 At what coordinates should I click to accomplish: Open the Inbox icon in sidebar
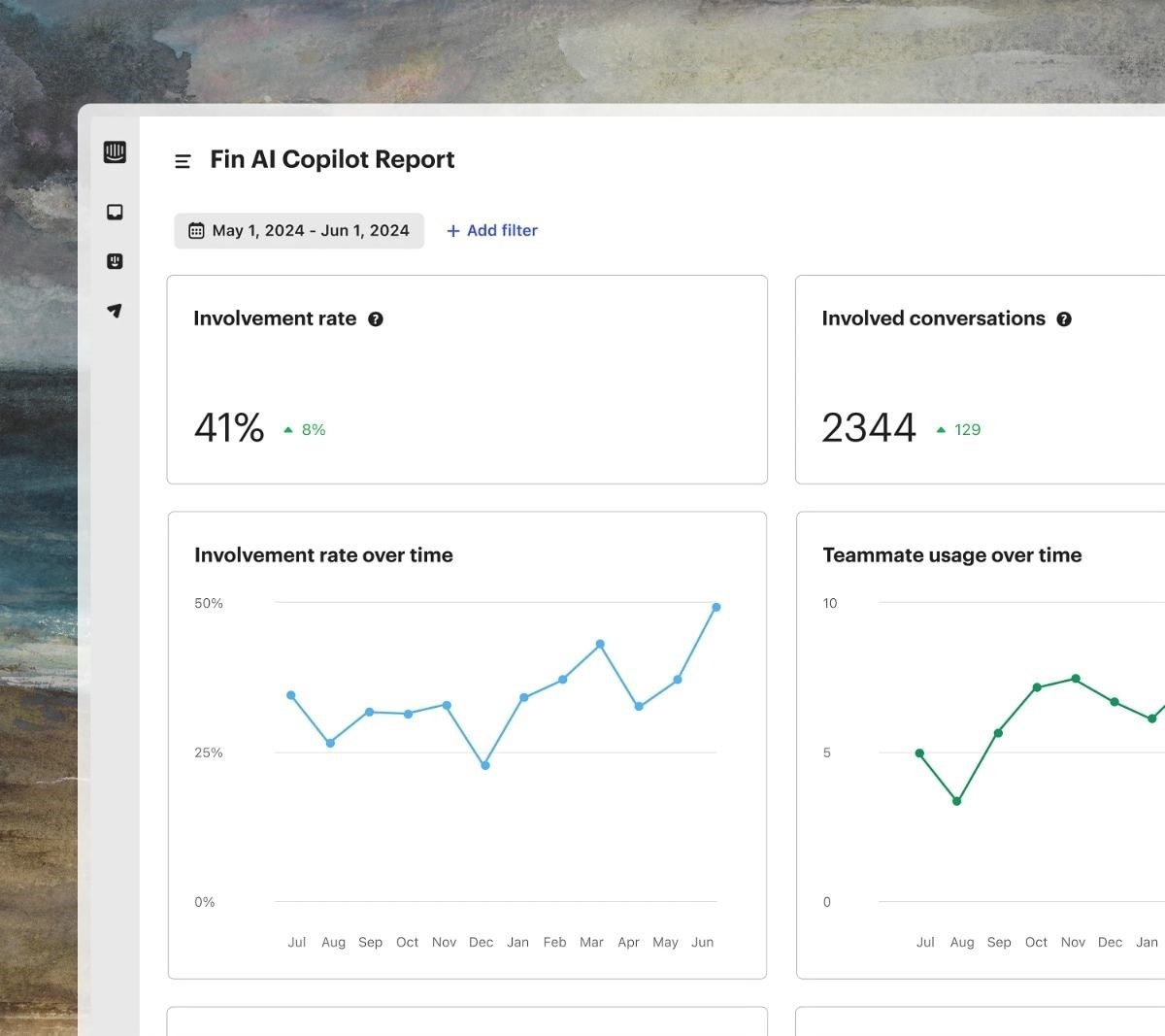click(115, 213)
